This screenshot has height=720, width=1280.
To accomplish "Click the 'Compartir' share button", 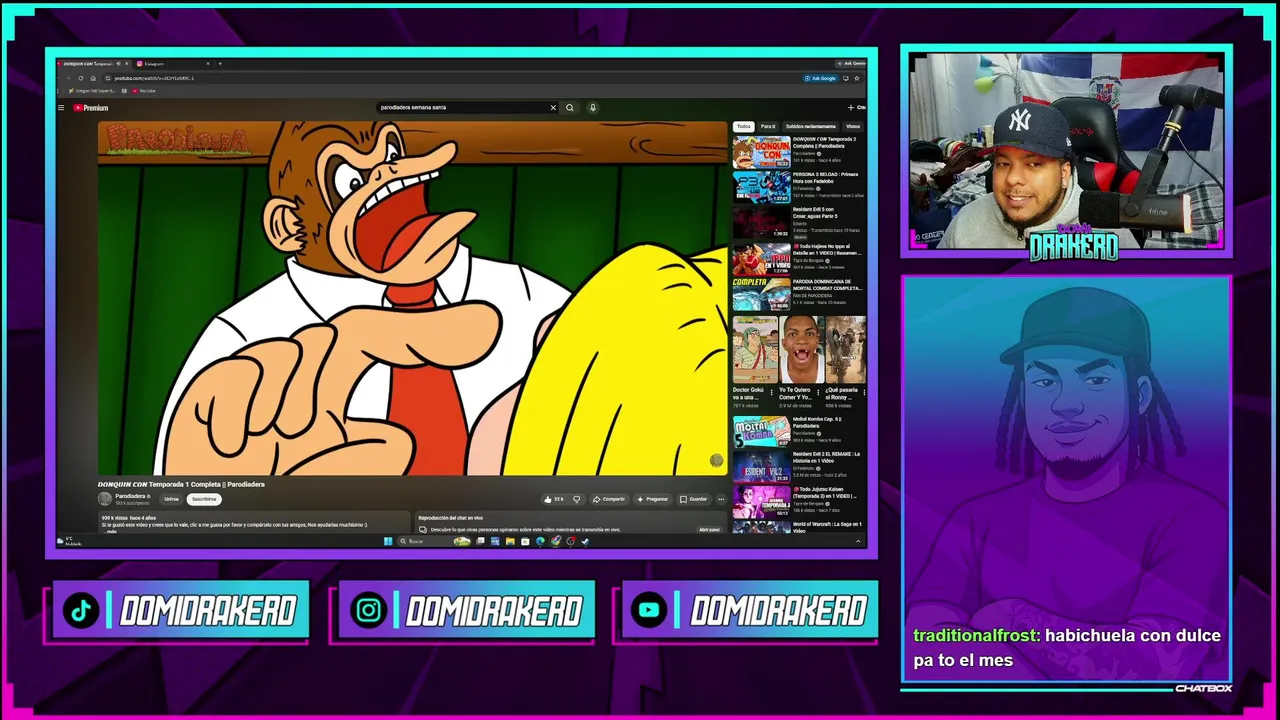I will pyautogui.click(x=608, y=499).
